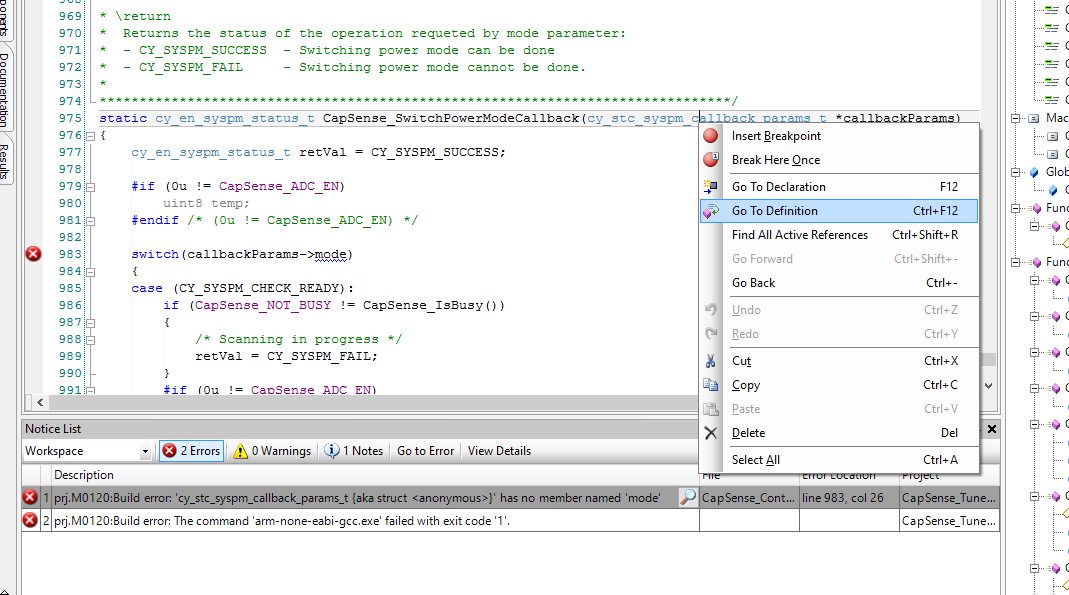Screen dimensions: 1069x595
Task: Choose Find All Active References
Action: tap(800, 235)
